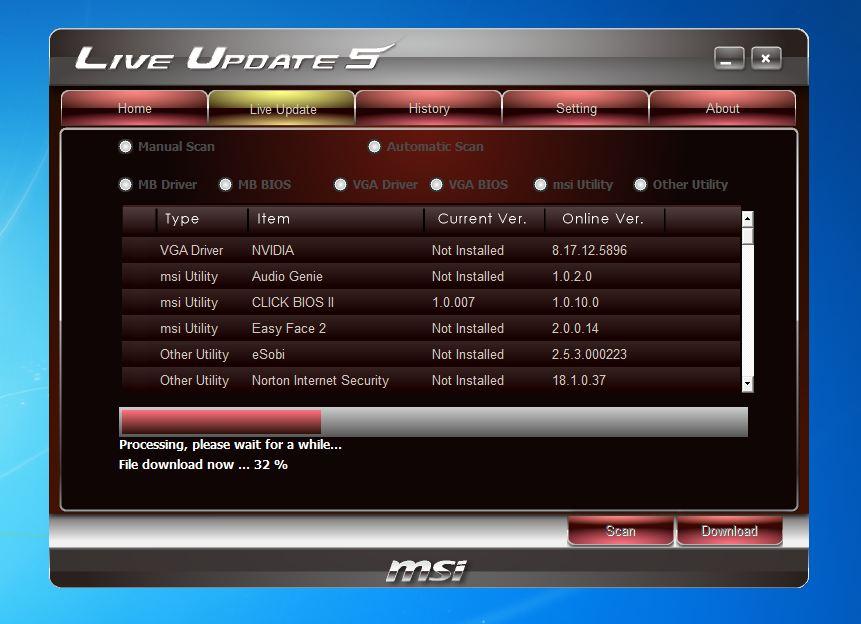Click the 'Processing, please wait' message
861x624 pixels.
click(230, 444)
